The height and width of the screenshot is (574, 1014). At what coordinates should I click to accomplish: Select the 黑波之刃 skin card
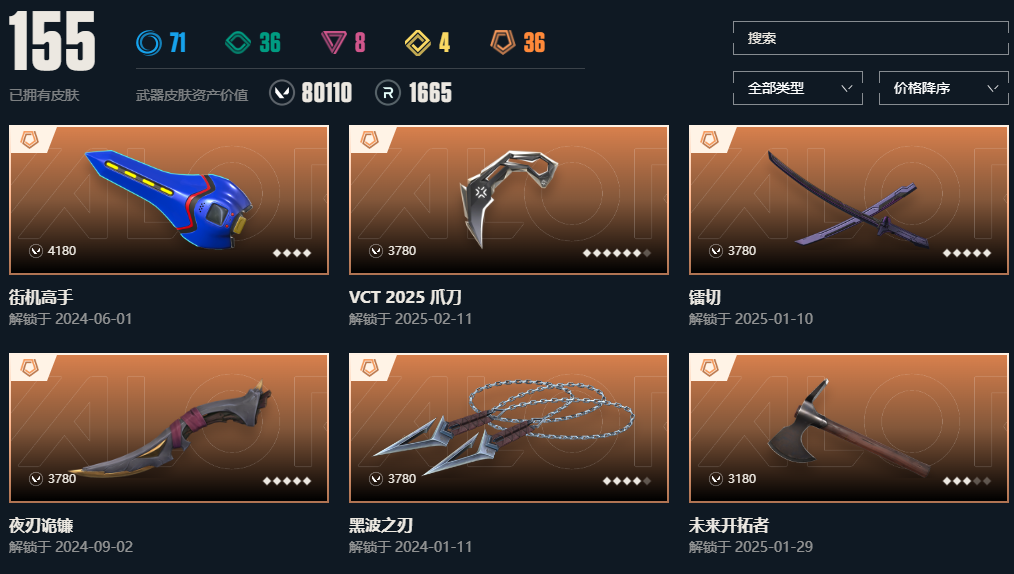[509, 428]
